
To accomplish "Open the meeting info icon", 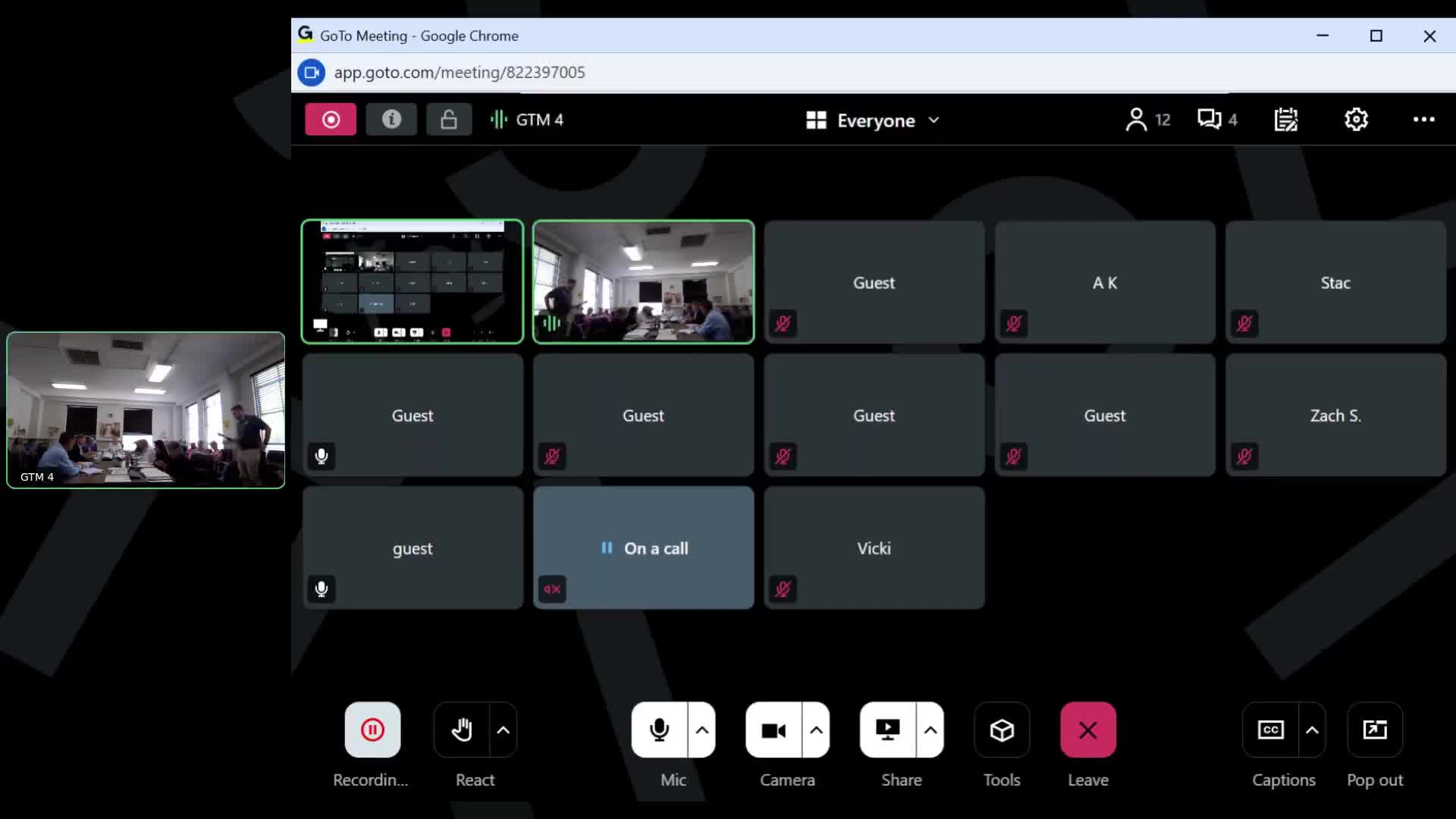I will [391, 120].
